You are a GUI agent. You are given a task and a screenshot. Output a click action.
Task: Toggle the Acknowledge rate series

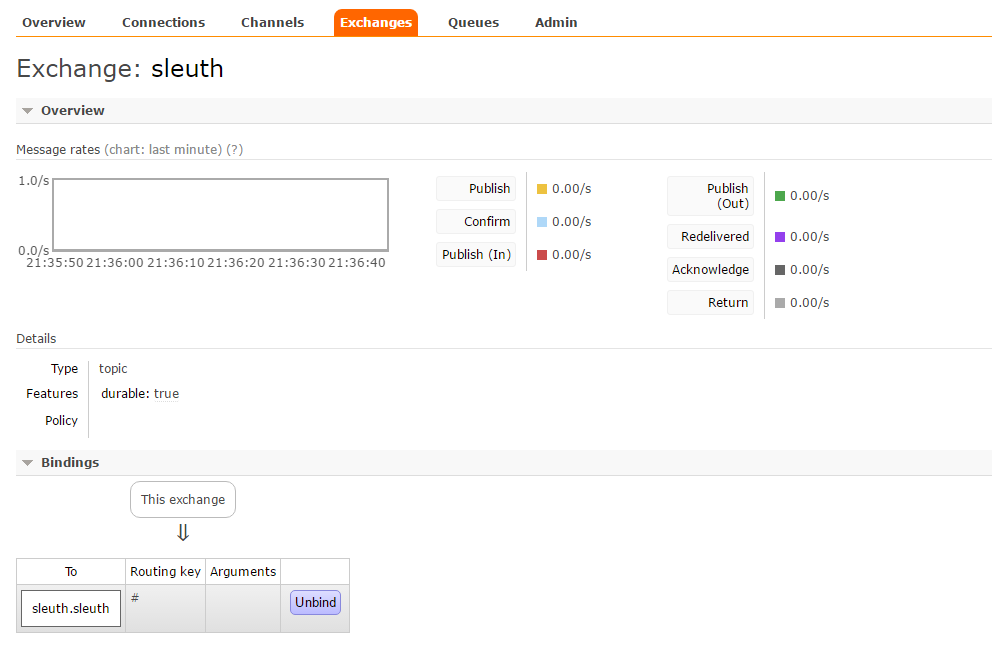[x=710, y=270]
